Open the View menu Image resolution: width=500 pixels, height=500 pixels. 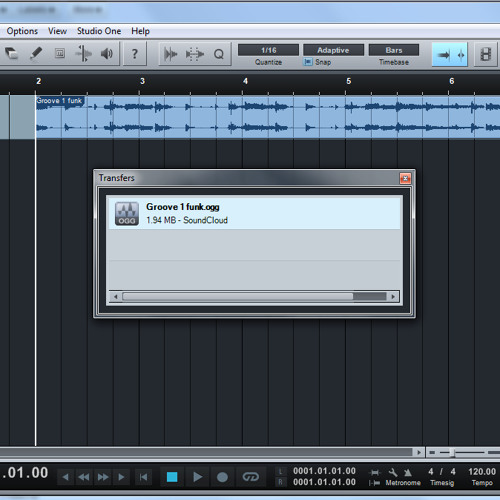tap(57, 31)
